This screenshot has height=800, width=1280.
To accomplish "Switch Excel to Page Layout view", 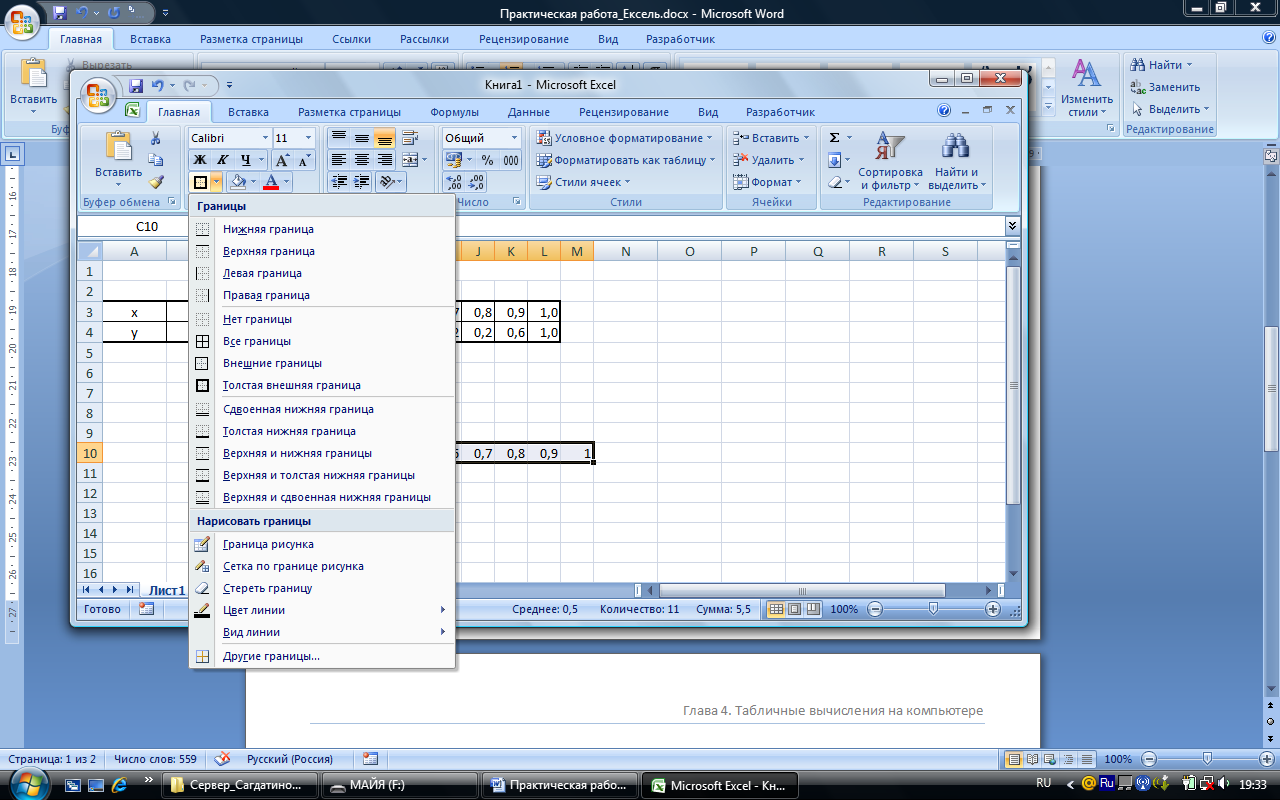I will tap(794, 609).
